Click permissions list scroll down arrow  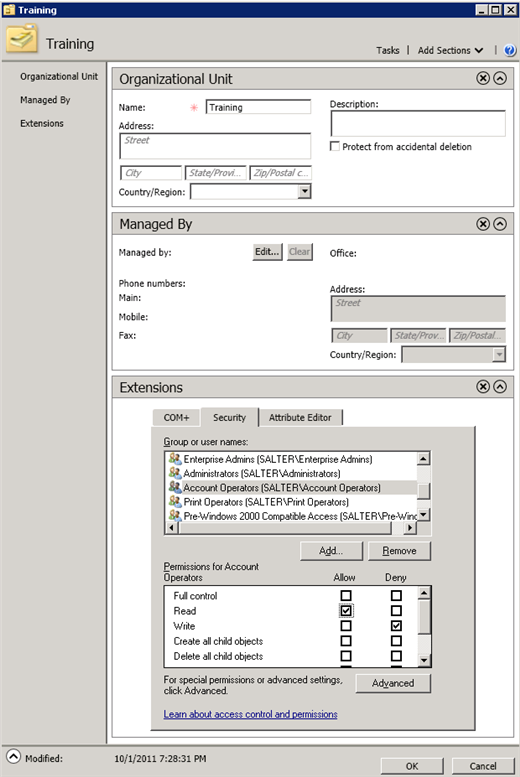(x=424, y=660)
